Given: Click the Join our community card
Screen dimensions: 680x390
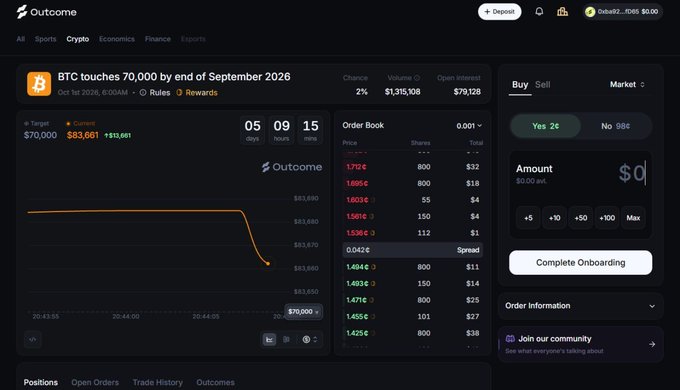Looking at the screenshot, I should 580,344.
